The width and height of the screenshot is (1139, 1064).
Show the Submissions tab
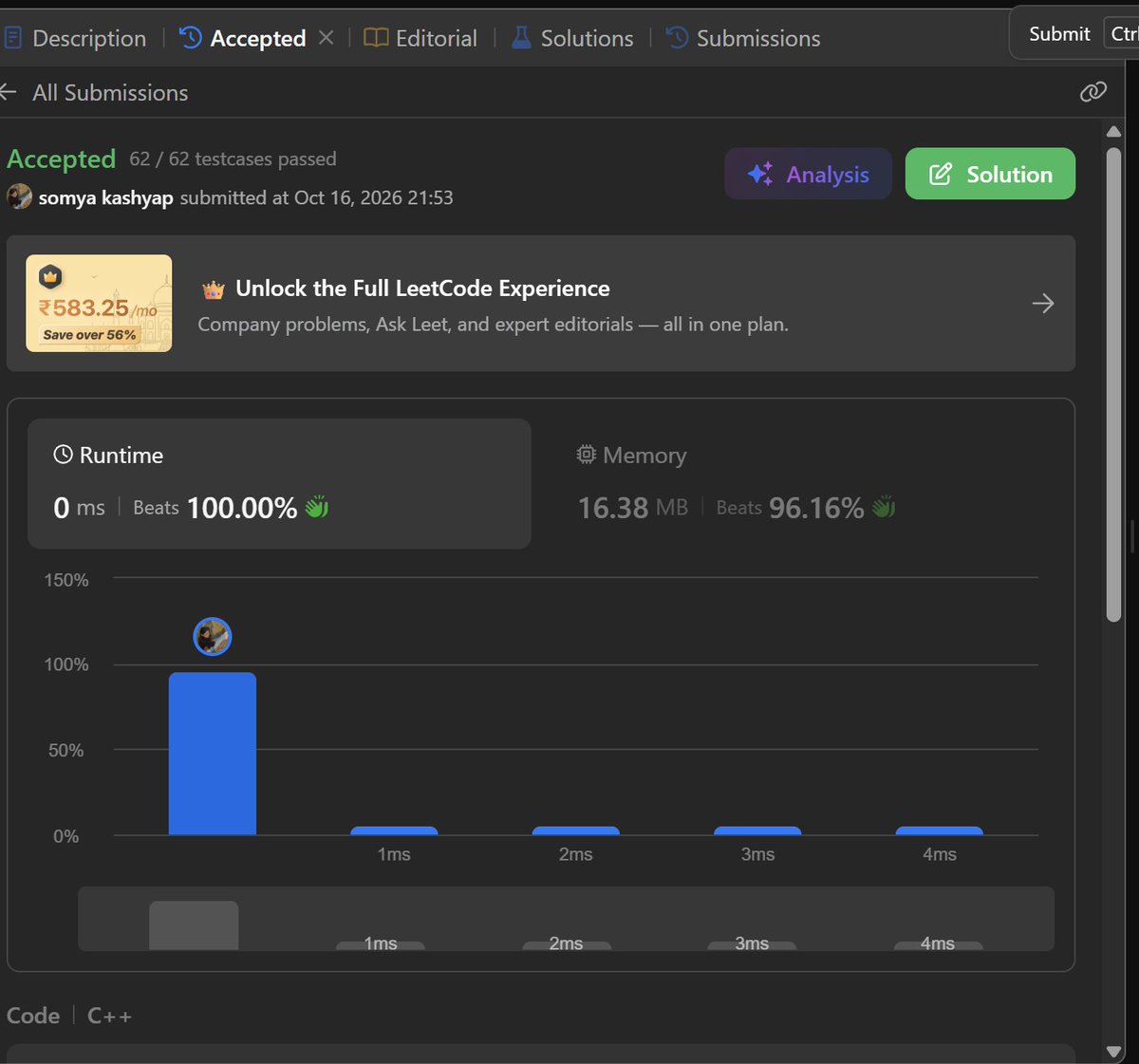[743, 38]
